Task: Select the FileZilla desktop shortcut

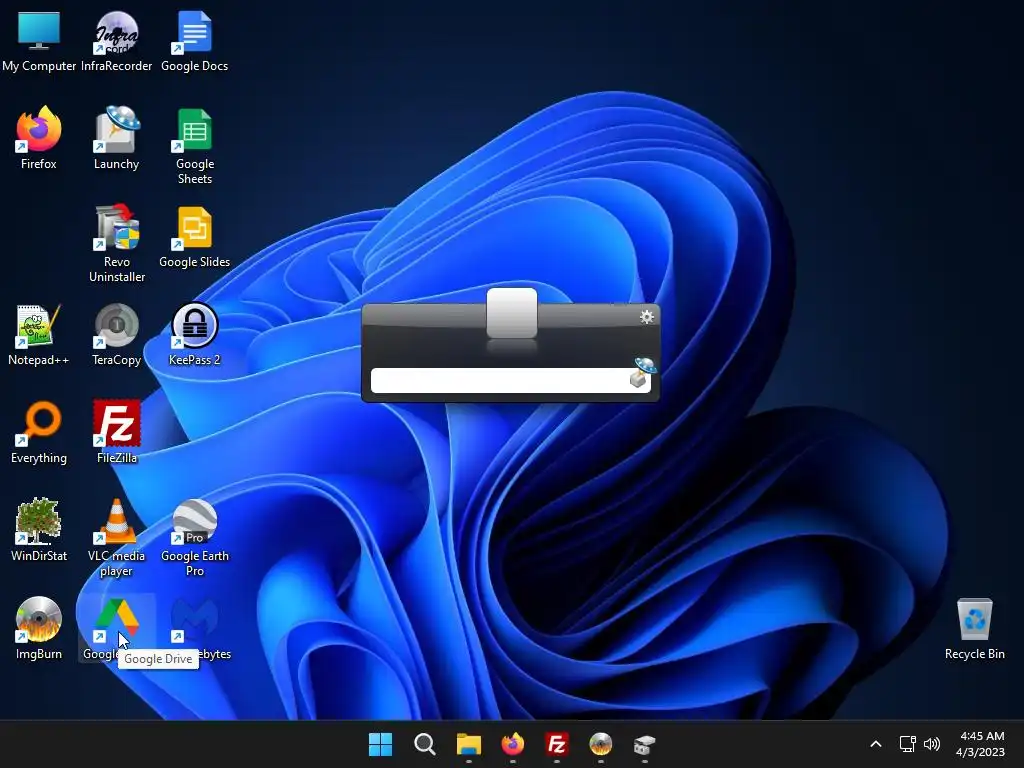Action: [x=116, y=432]
